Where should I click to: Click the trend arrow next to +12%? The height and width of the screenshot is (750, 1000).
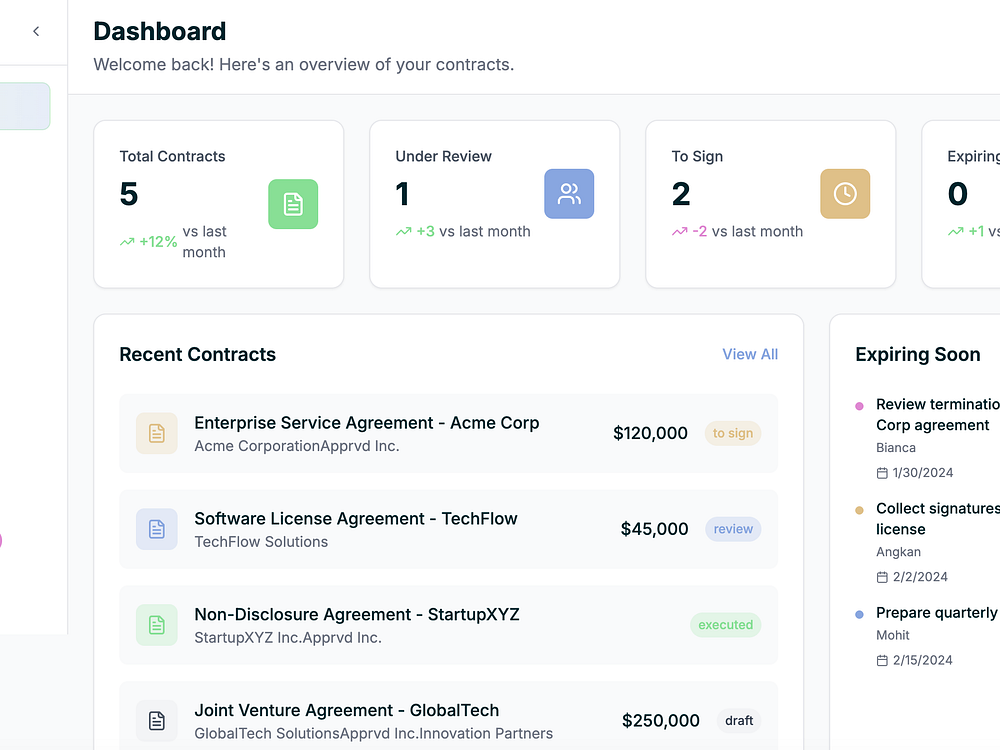tap(128, 242)
